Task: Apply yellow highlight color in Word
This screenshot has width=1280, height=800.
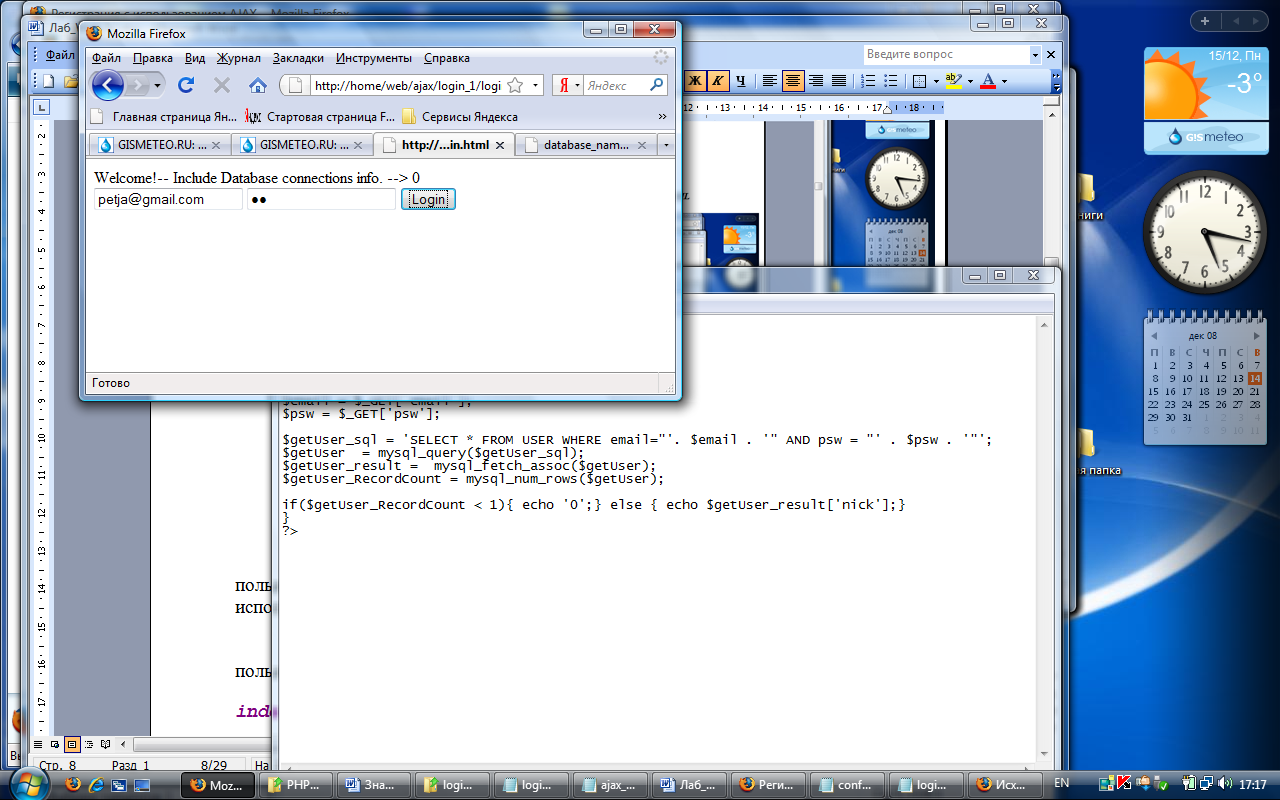Action: pyautogui.click(x=953, y=80)
